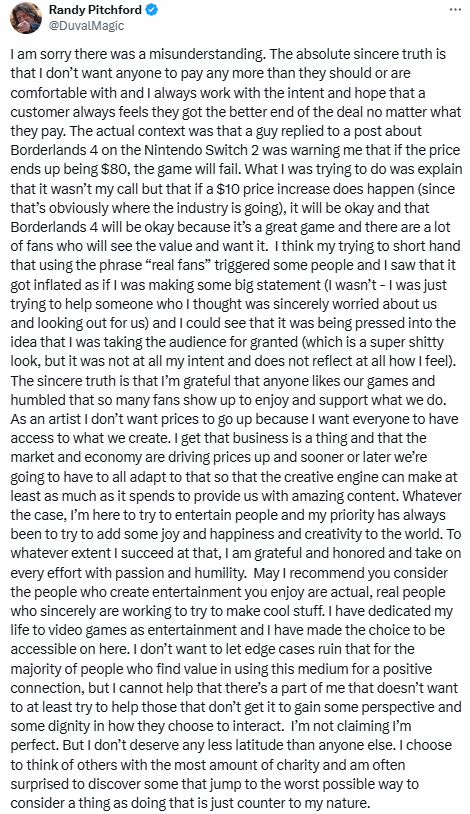Screen dimensions: 470x814
Task: Open Randy Pitchford's profile picture
Action: tap(26, 18)
